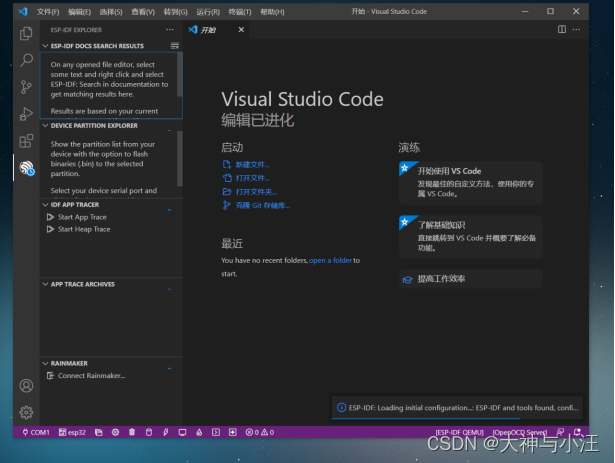The image size is (615, 463).
Task: Open the 编辑(E) menu
Action: point(79,12)
